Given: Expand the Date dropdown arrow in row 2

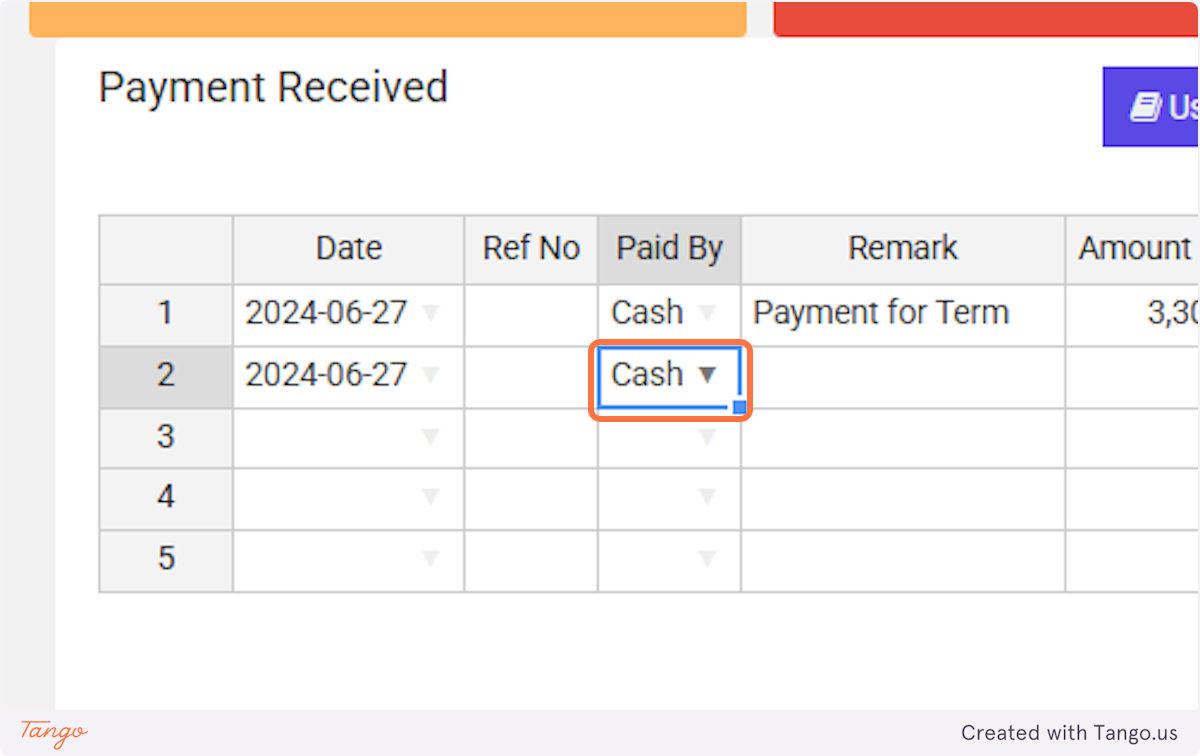Looking at the screenshot, I should (x=431, y=375).
